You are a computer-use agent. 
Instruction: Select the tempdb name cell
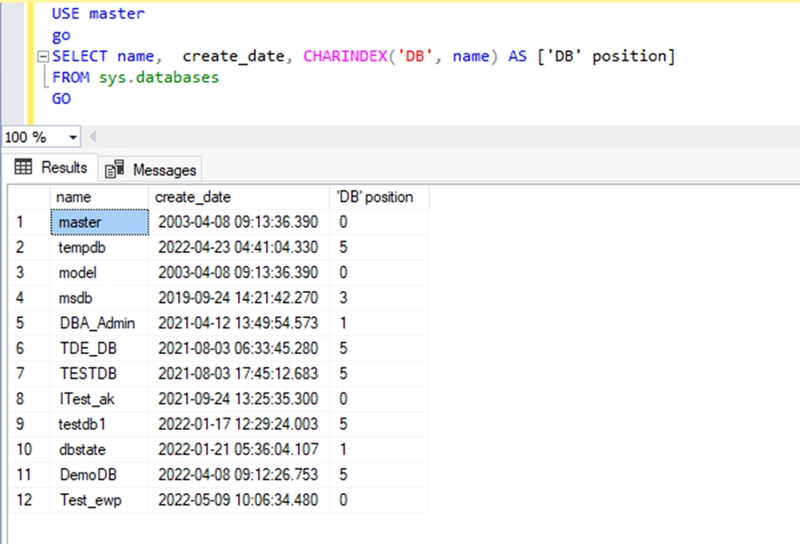(99, 248)
